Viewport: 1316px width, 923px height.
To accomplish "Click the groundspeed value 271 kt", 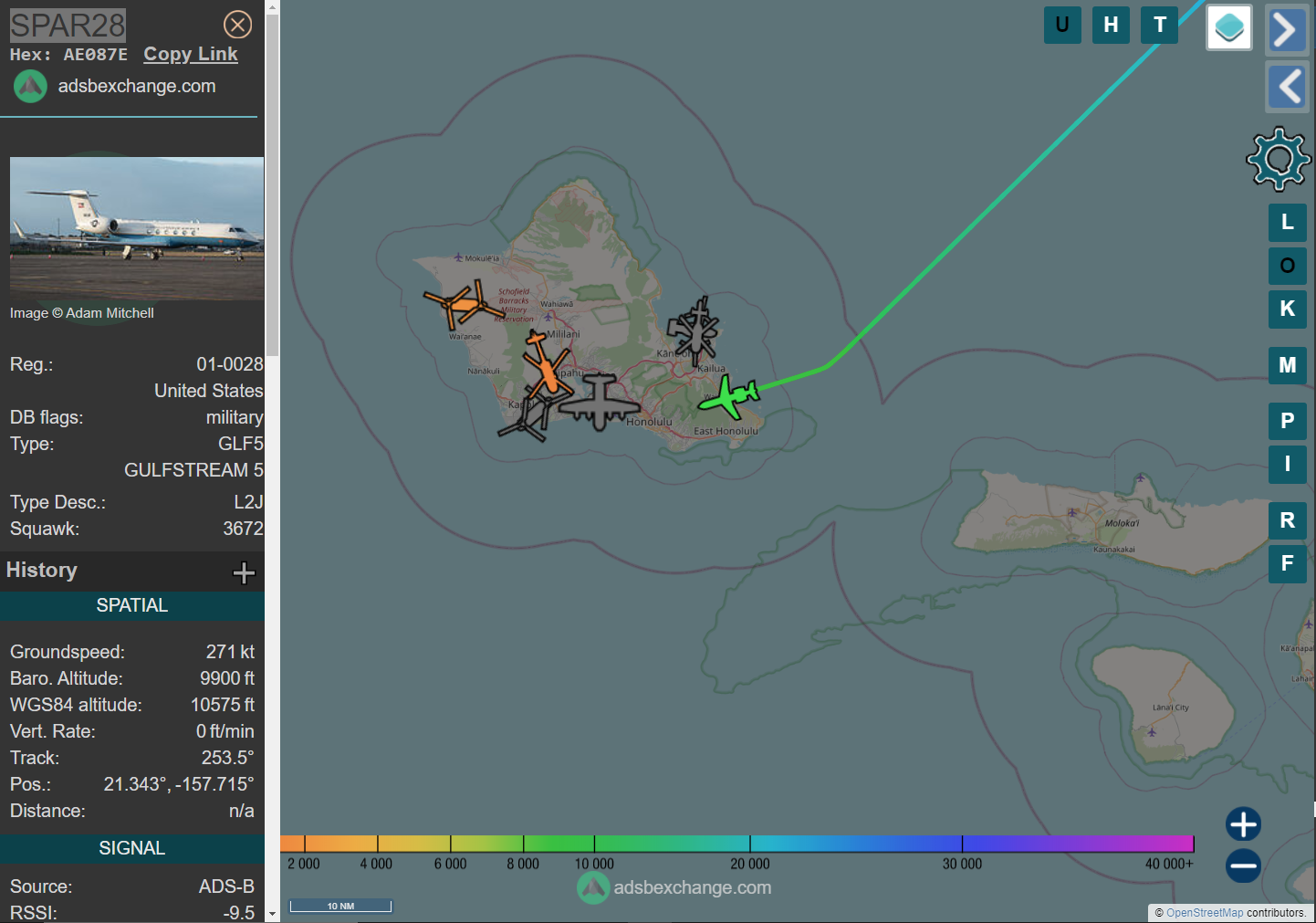I will tap(230, 652).
